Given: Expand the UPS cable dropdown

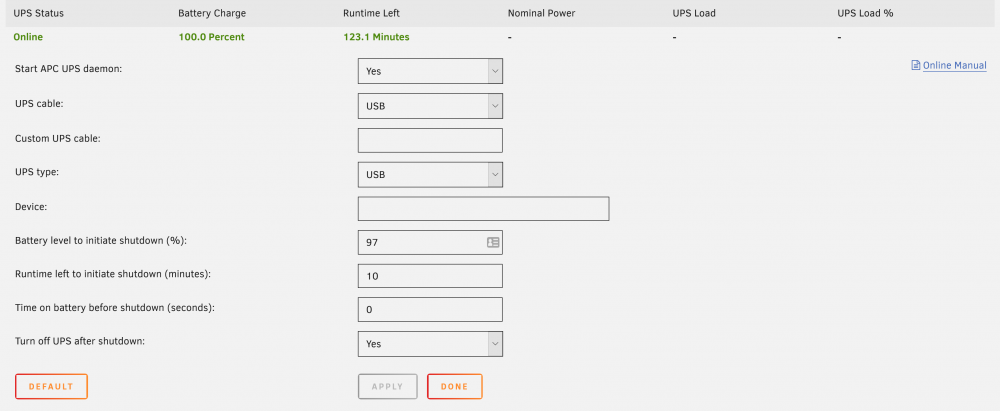Looking at the screenshot, I should tap(430, 106).
